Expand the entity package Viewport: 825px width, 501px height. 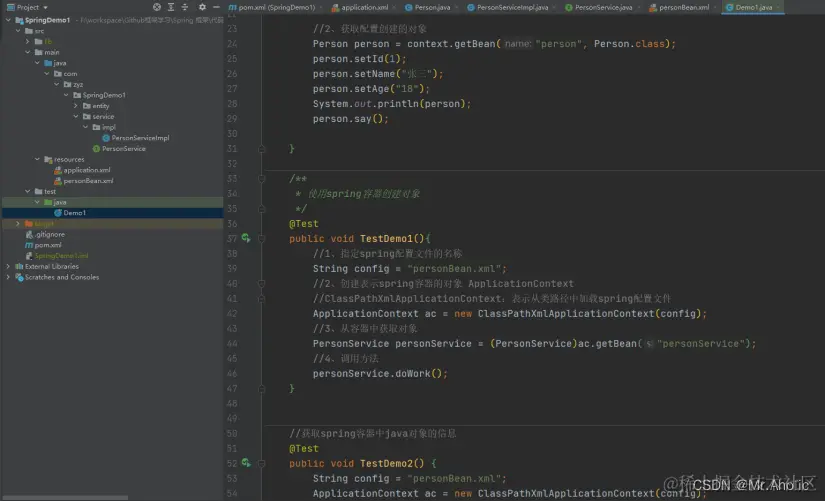76,106
